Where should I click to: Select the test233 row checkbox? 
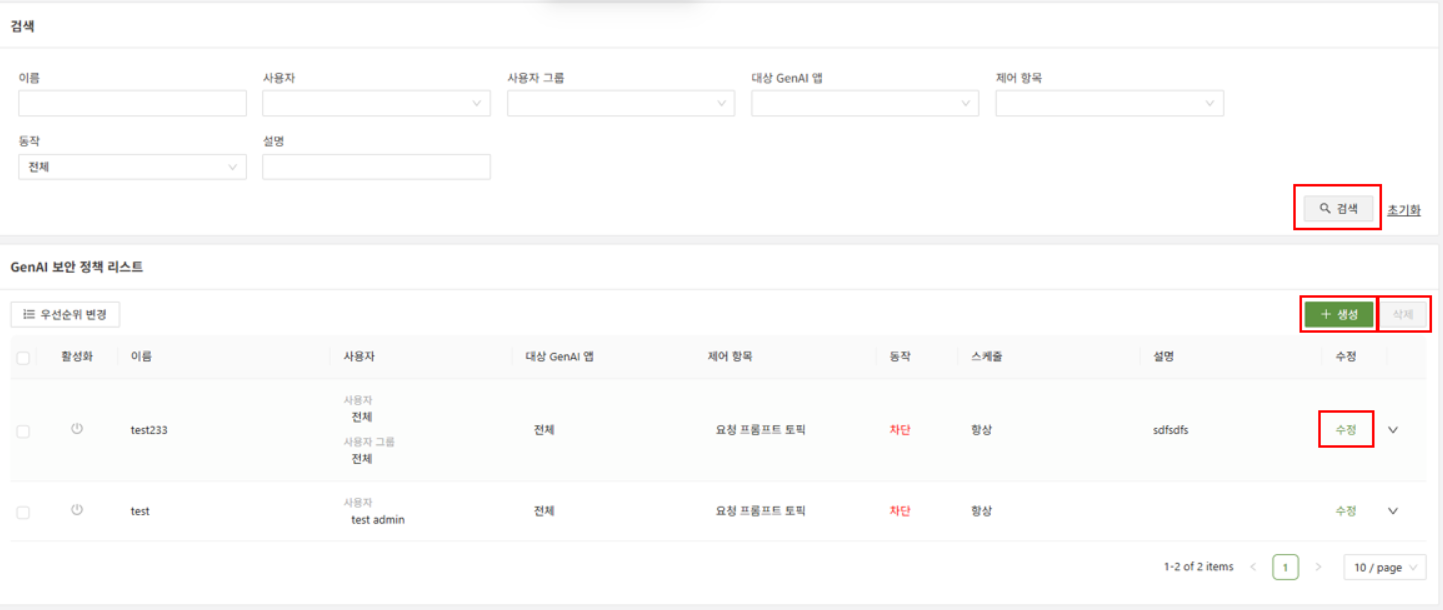(23, 431)
